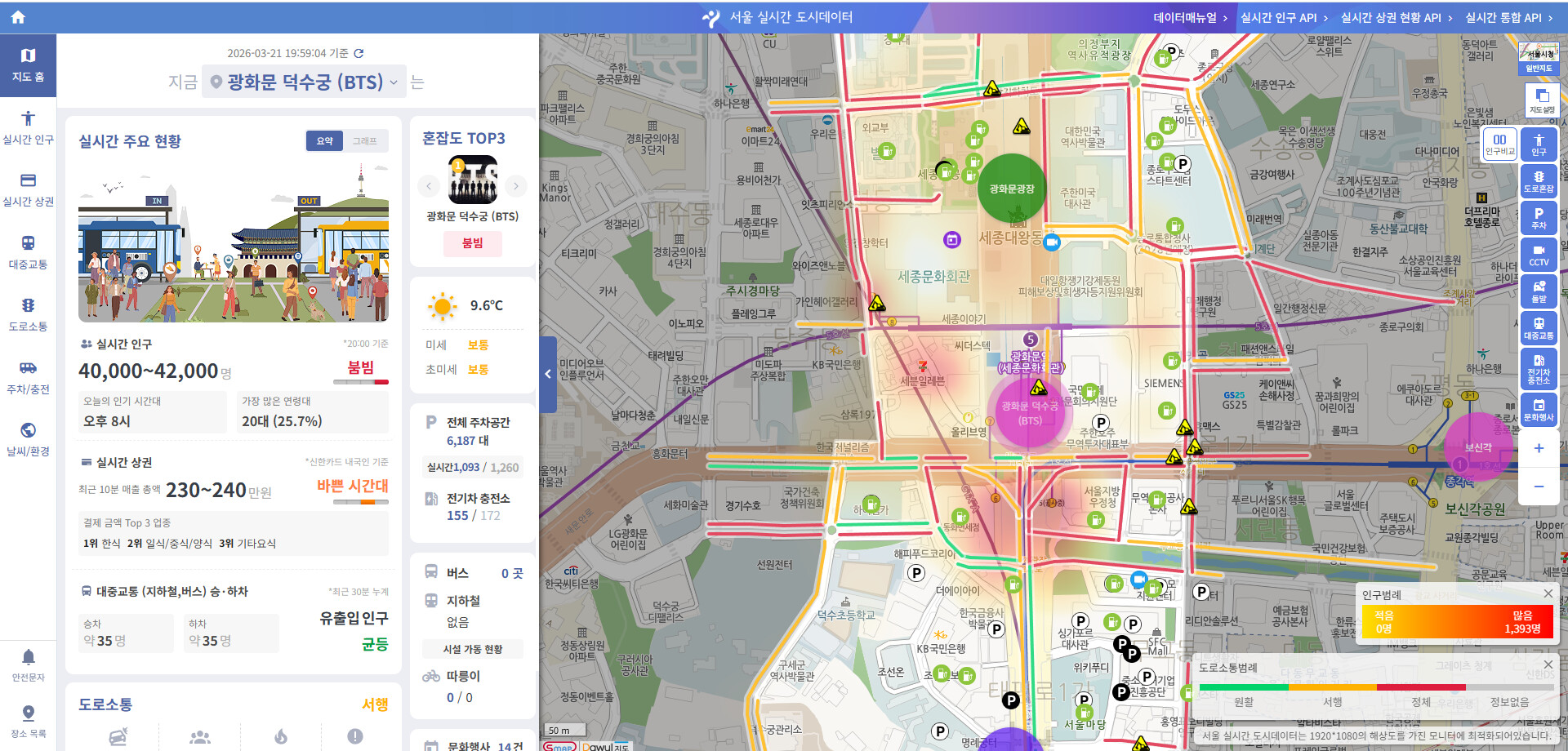Switch basemap via 일반지도 thumbnail
Image resolution: width=1568 pixels, height=751 pixels.
coord(1539,58)
